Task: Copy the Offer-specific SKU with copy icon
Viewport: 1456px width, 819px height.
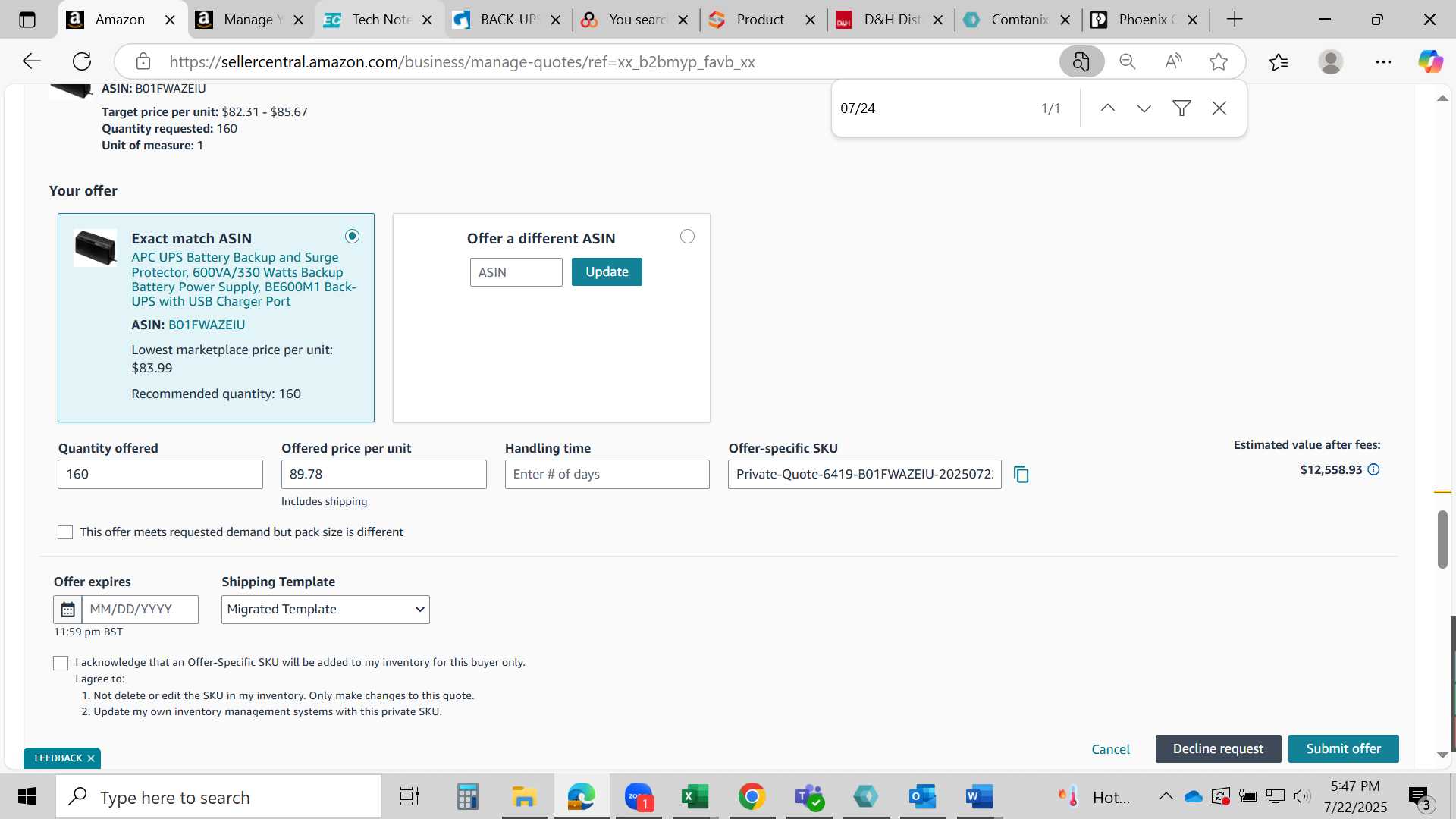Action: pyautogui.click(x=1021, y=475)
